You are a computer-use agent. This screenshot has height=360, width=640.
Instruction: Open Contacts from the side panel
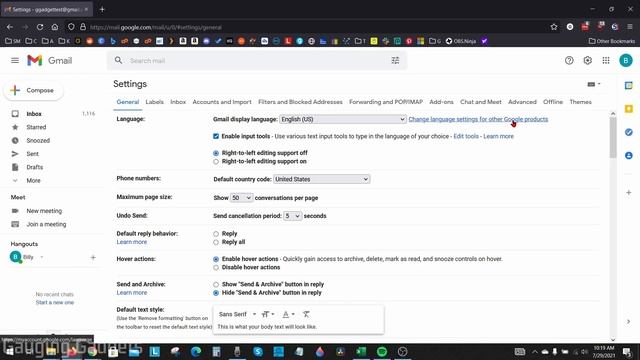click(629, 156)
